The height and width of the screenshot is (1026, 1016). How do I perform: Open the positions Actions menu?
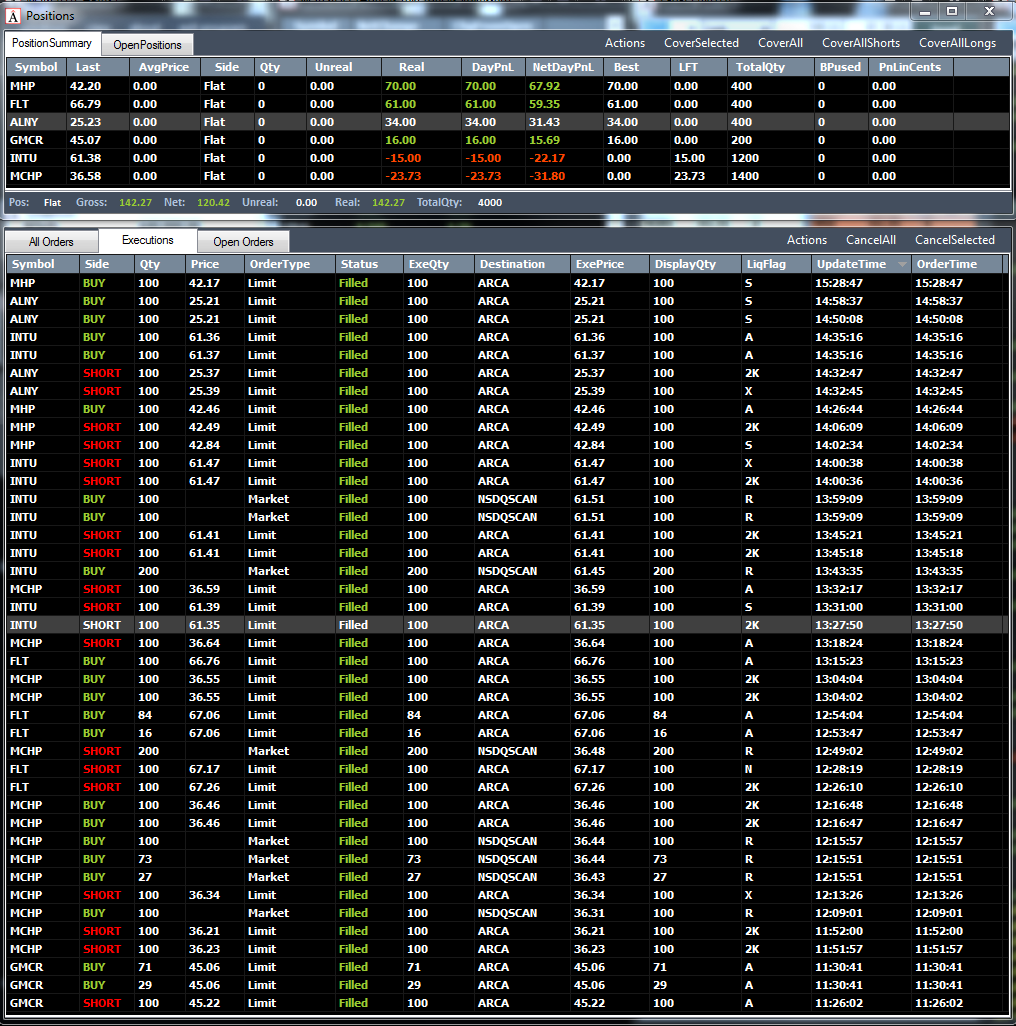625,43
